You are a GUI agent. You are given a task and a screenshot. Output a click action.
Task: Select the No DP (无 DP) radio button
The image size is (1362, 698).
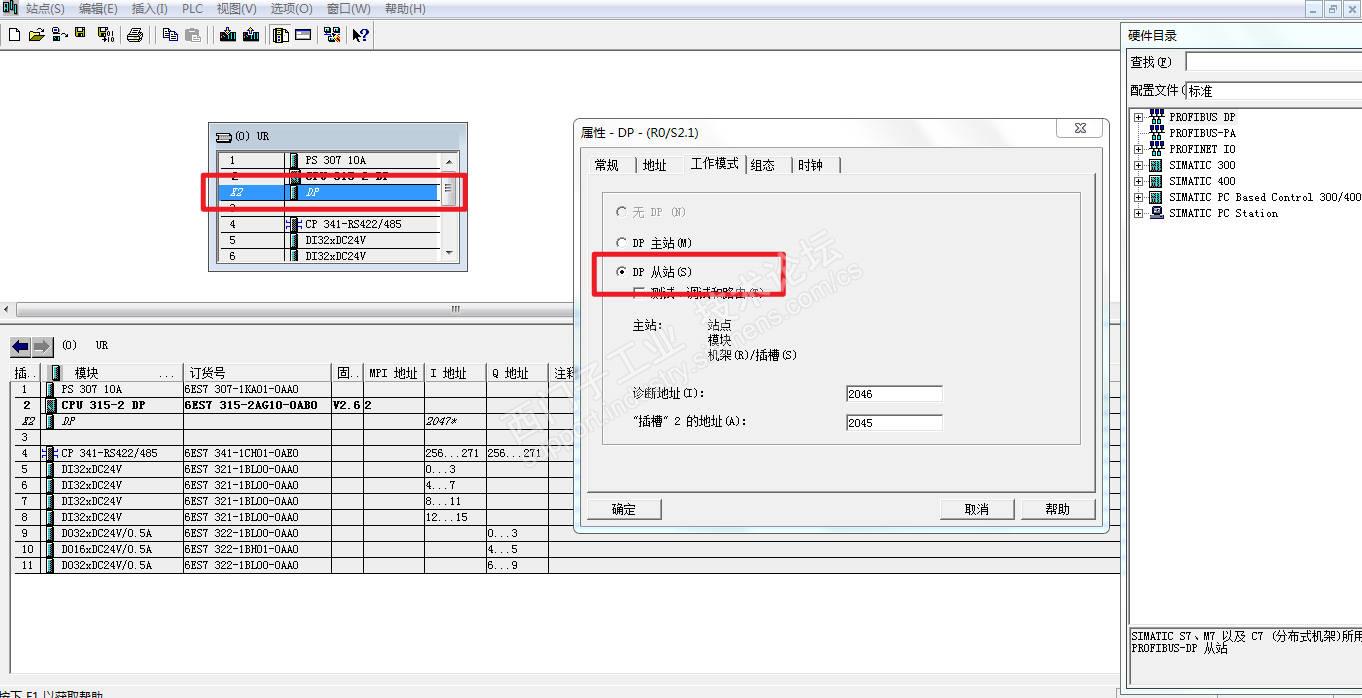[x=621, y=212]
